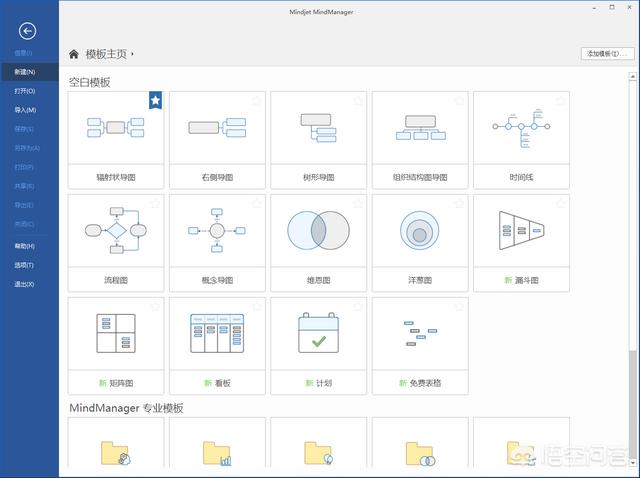Image resolution: width=640 pixels, height=478 pixels.
Task: Favorite the 流程图 template star
Action: [156, 203]
